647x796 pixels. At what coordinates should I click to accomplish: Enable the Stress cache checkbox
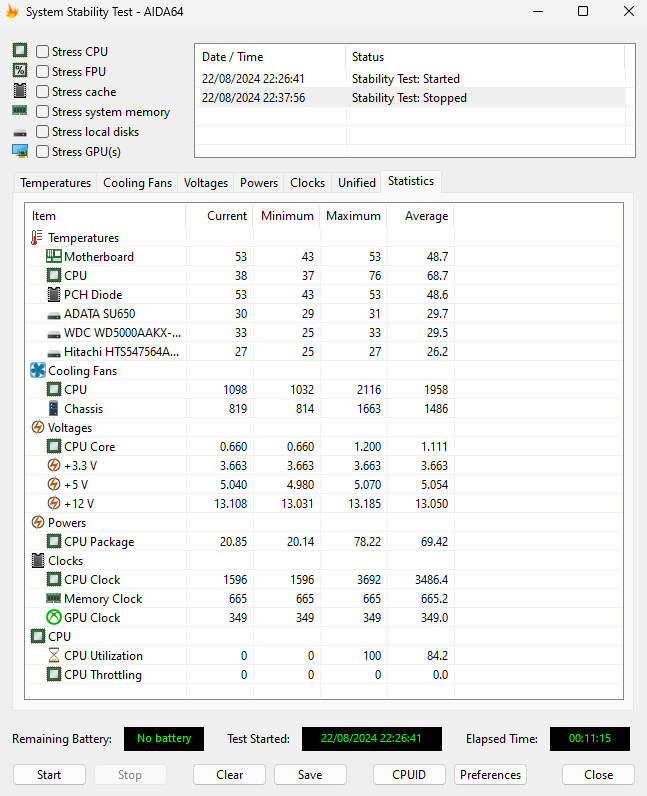click(43, 91)
